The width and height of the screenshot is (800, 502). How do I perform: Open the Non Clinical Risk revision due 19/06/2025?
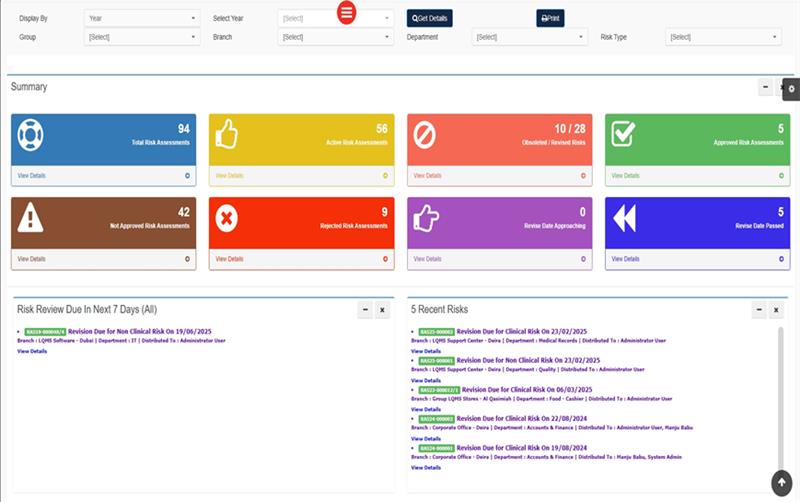[x=140, y=332]
